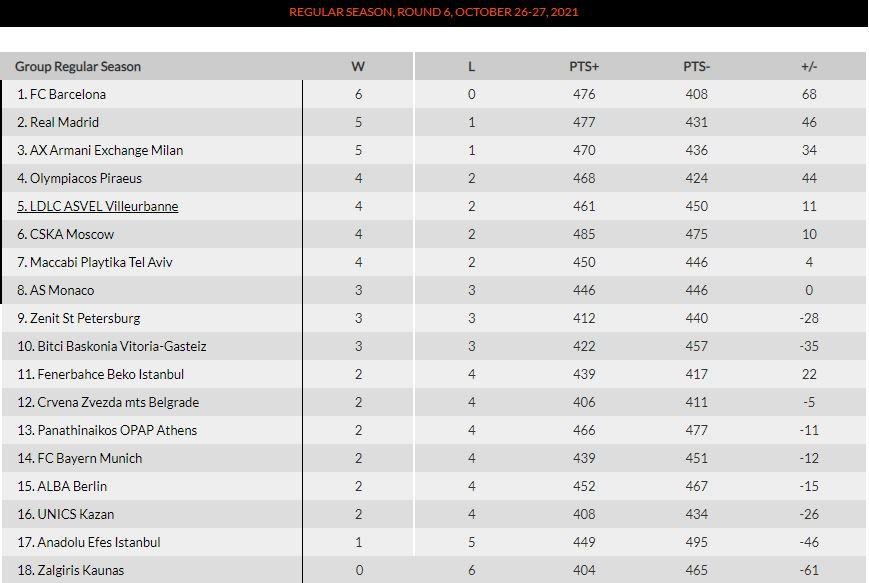Open Panathinaikos OPAP Athens team page
This screenshot has width=869, height=583.
click(x=107, y=430)
